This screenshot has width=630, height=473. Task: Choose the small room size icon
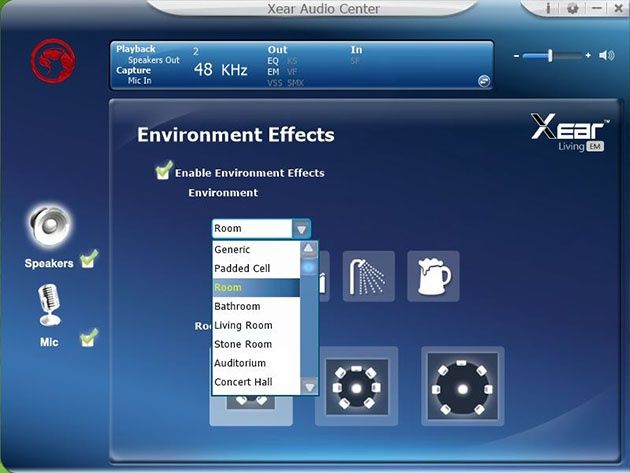(251, 410)
